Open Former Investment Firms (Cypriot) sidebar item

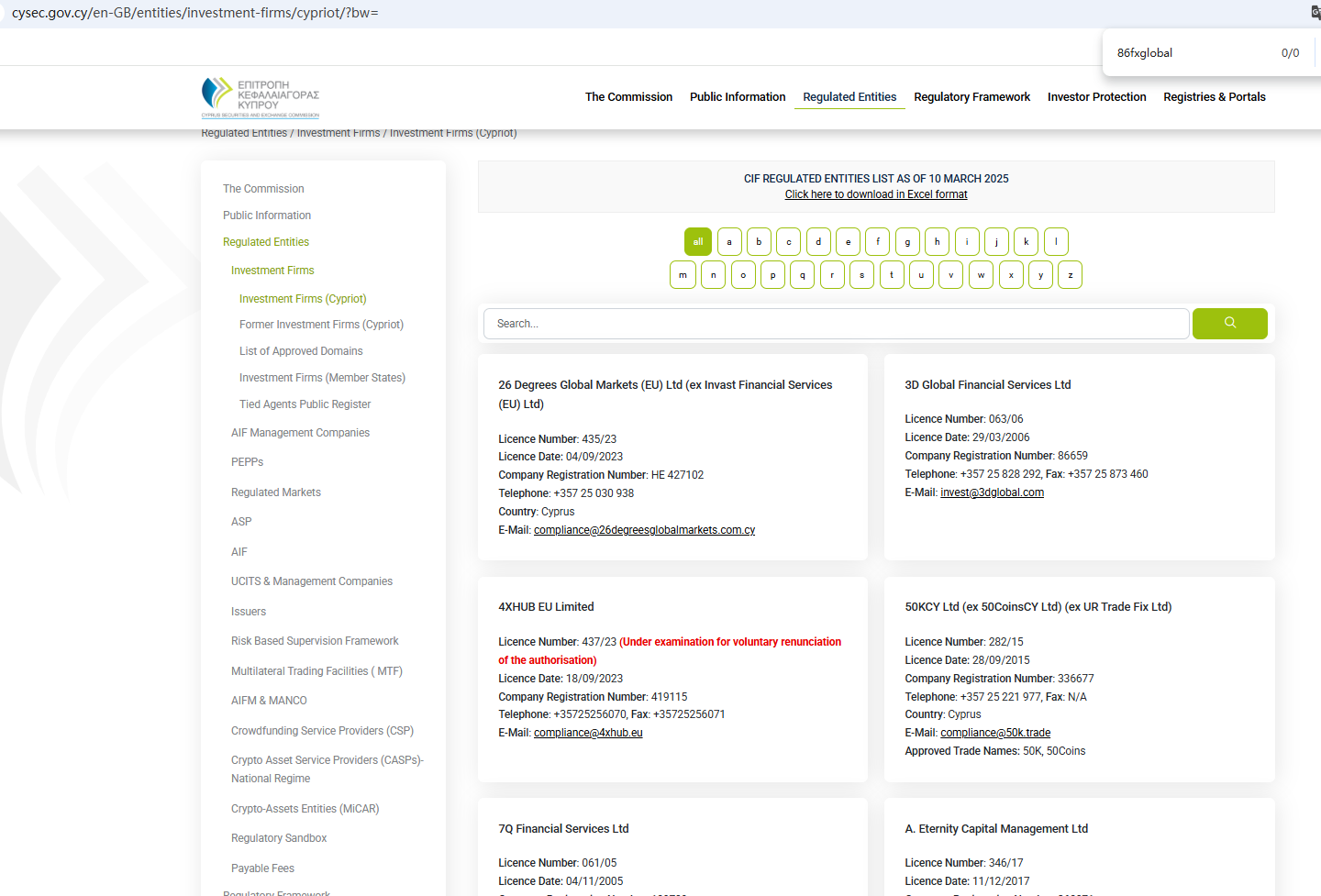pyautogui.click(x=321, y=325)
